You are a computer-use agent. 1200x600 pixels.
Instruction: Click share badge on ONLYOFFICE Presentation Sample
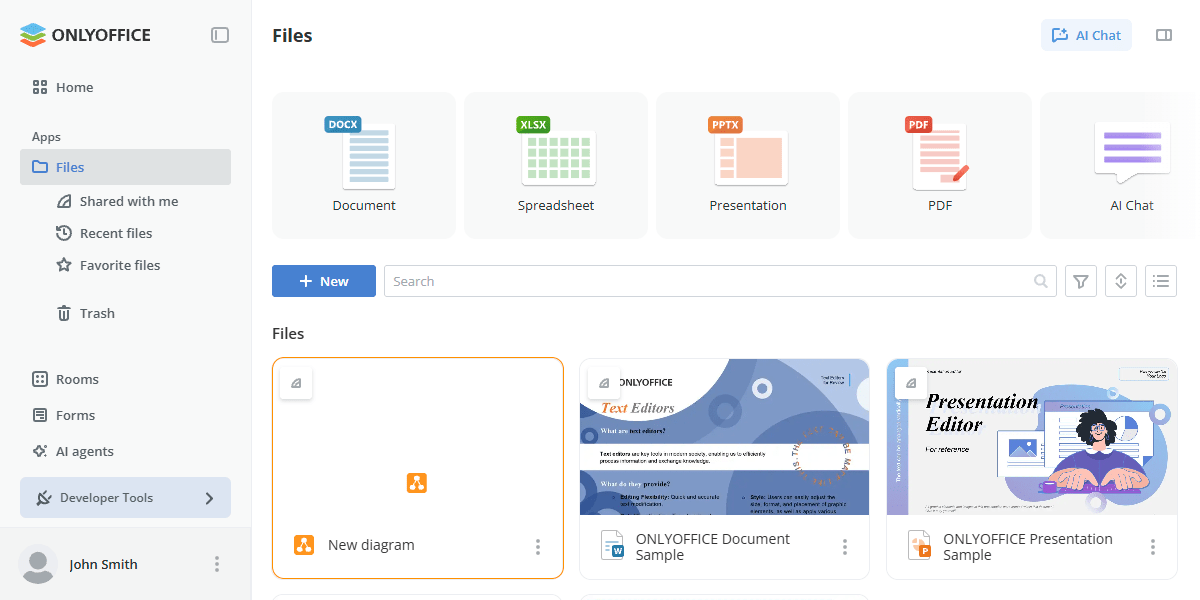(x=910, y=383)
